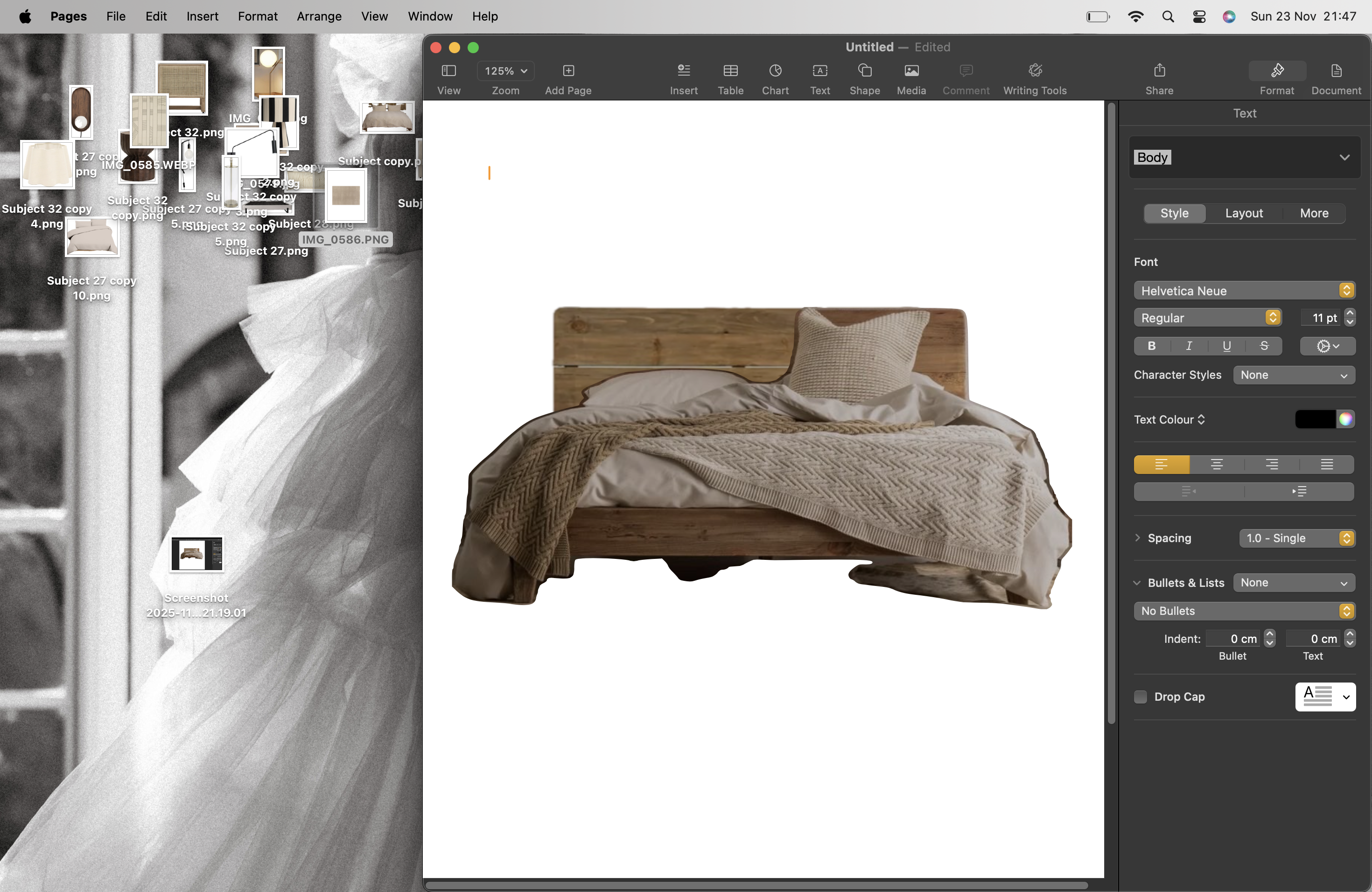Open the Screenshot file thumbnail on desktop
Image resolution: width=1372 pixels, height=892 pixels.
pos(196,554)
